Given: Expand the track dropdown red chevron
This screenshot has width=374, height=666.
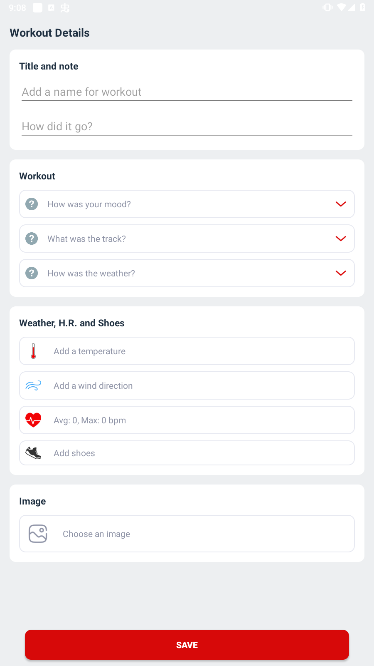Looking at the screenshot, I should 341,238.
